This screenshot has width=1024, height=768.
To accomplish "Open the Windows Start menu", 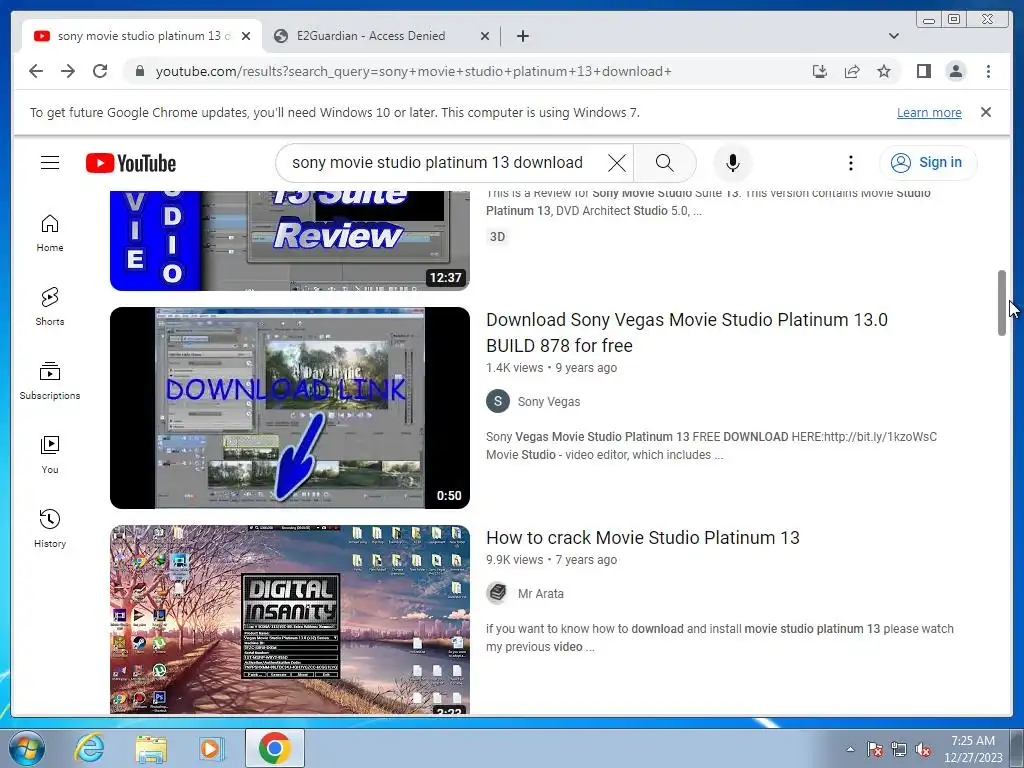I will click(27, 748).
